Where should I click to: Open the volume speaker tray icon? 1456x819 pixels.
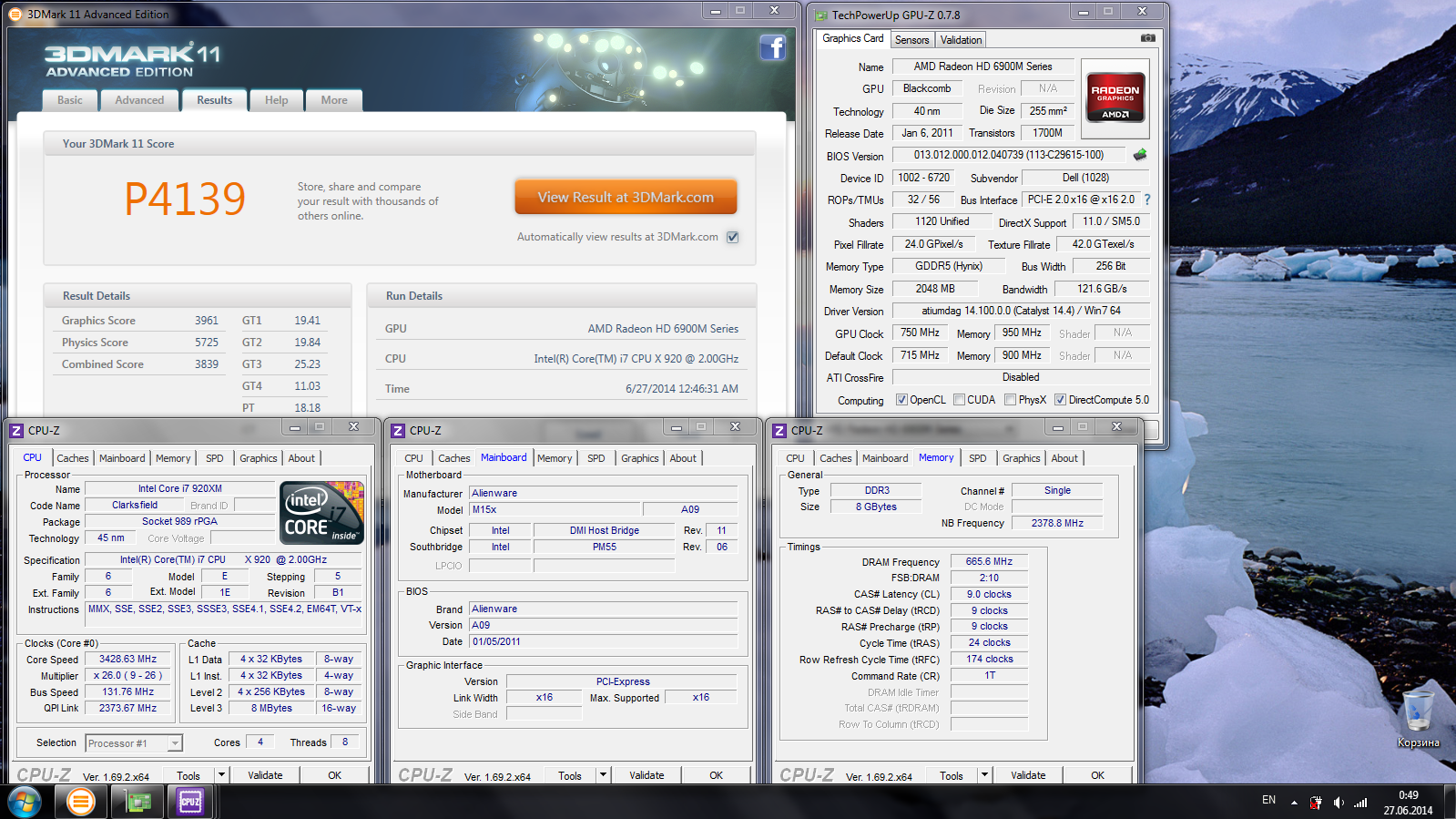click(x=1338, y=803)
